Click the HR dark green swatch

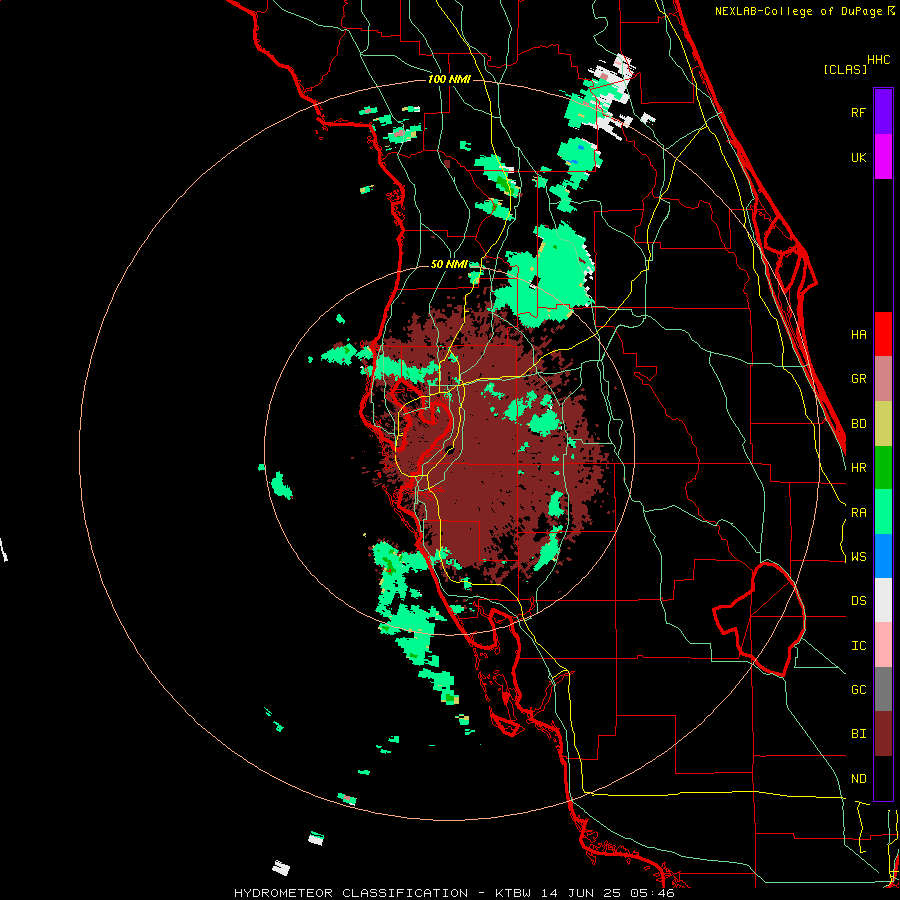(883, 468)
